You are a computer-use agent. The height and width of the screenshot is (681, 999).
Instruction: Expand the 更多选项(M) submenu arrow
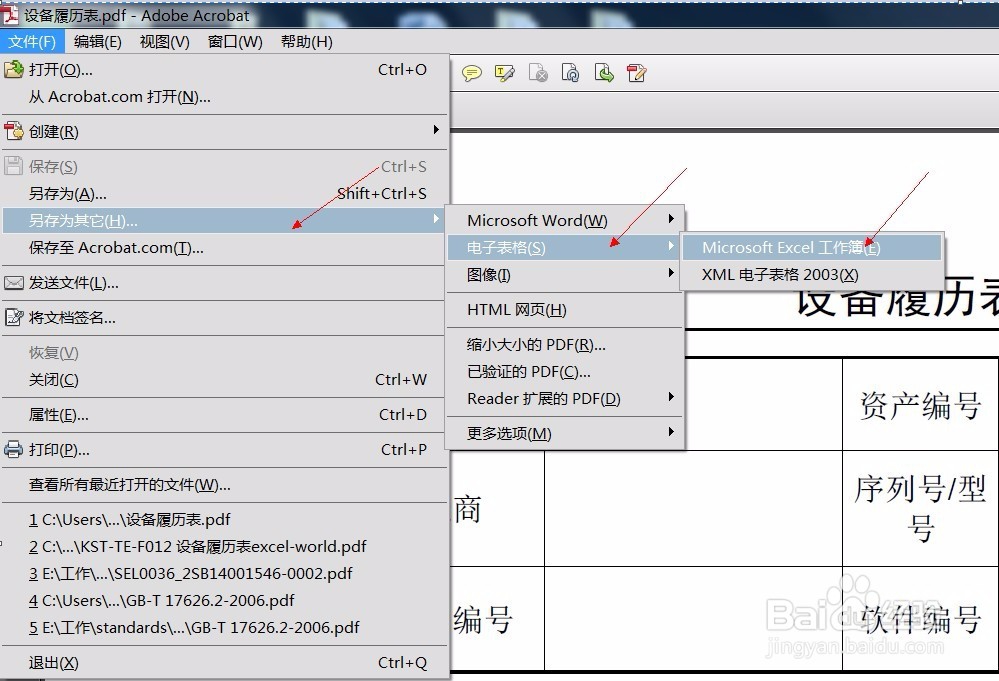671,431
